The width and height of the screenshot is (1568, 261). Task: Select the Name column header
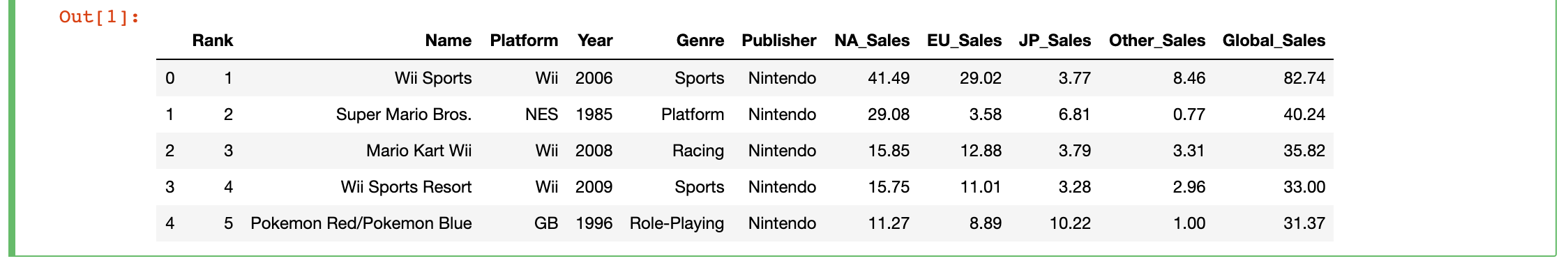448,40
